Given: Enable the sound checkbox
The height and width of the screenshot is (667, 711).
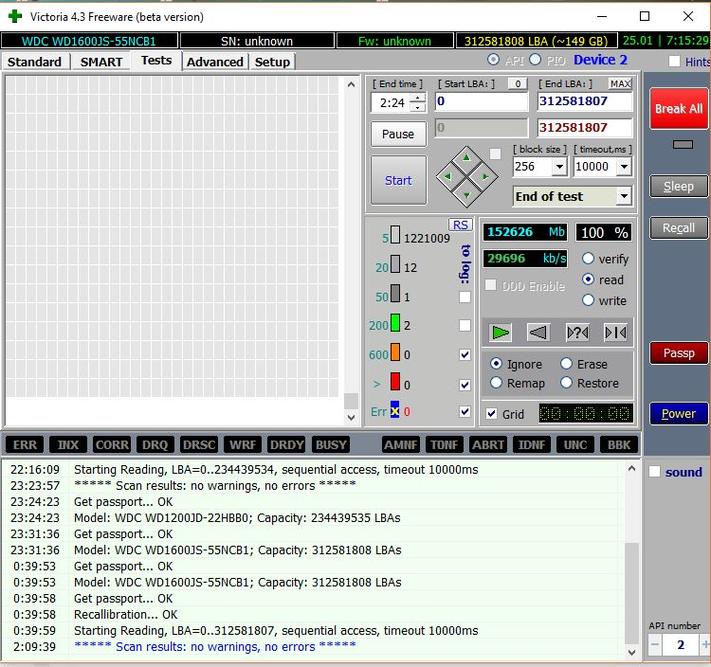Looking at the screenshot, I should (654, 472).
